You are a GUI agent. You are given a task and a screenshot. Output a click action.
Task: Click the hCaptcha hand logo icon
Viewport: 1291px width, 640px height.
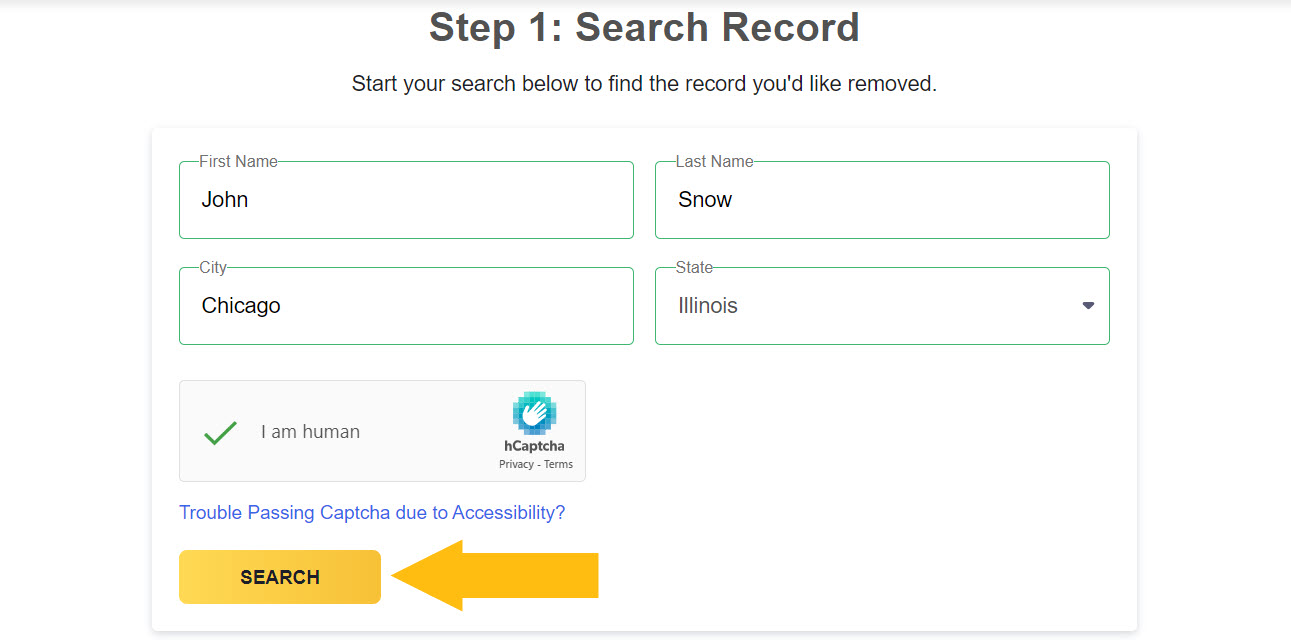[535, 414]
